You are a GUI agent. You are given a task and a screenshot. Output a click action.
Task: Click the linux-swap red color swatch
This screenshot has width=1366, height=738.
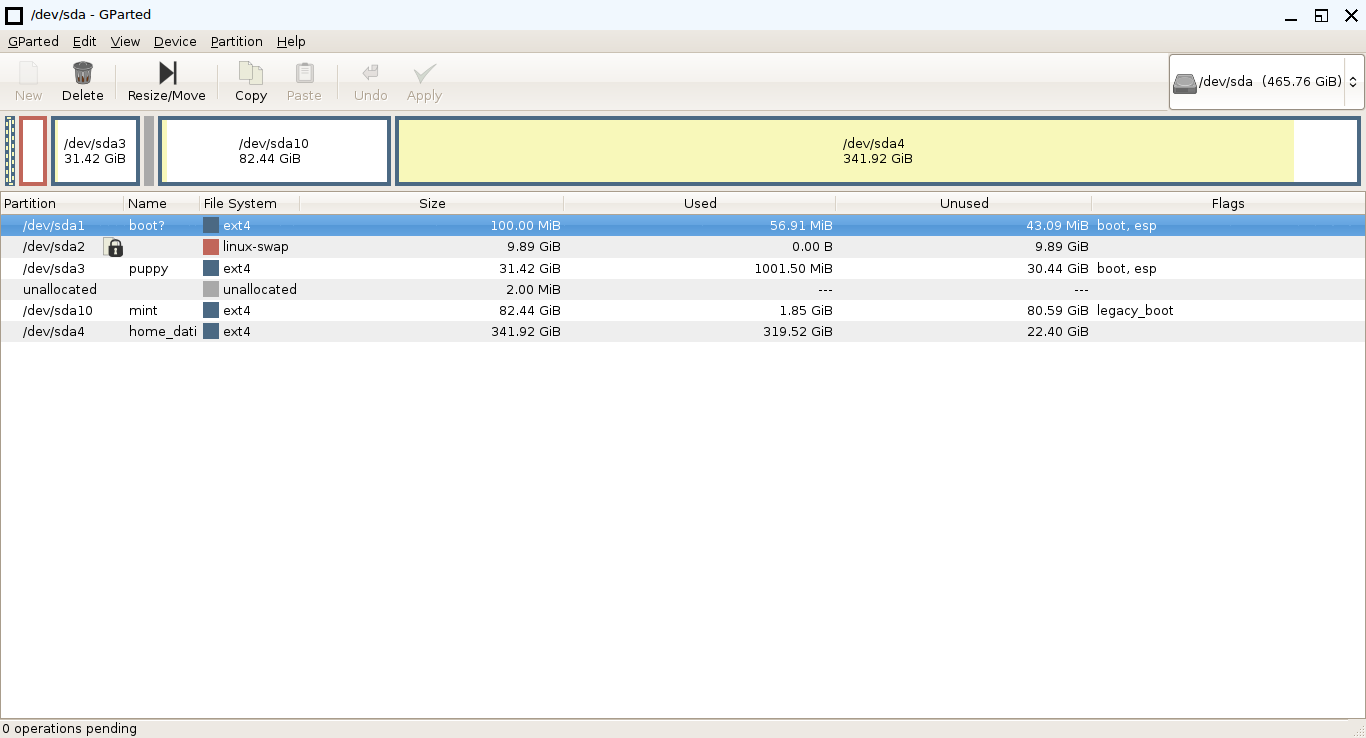(211, 247)
